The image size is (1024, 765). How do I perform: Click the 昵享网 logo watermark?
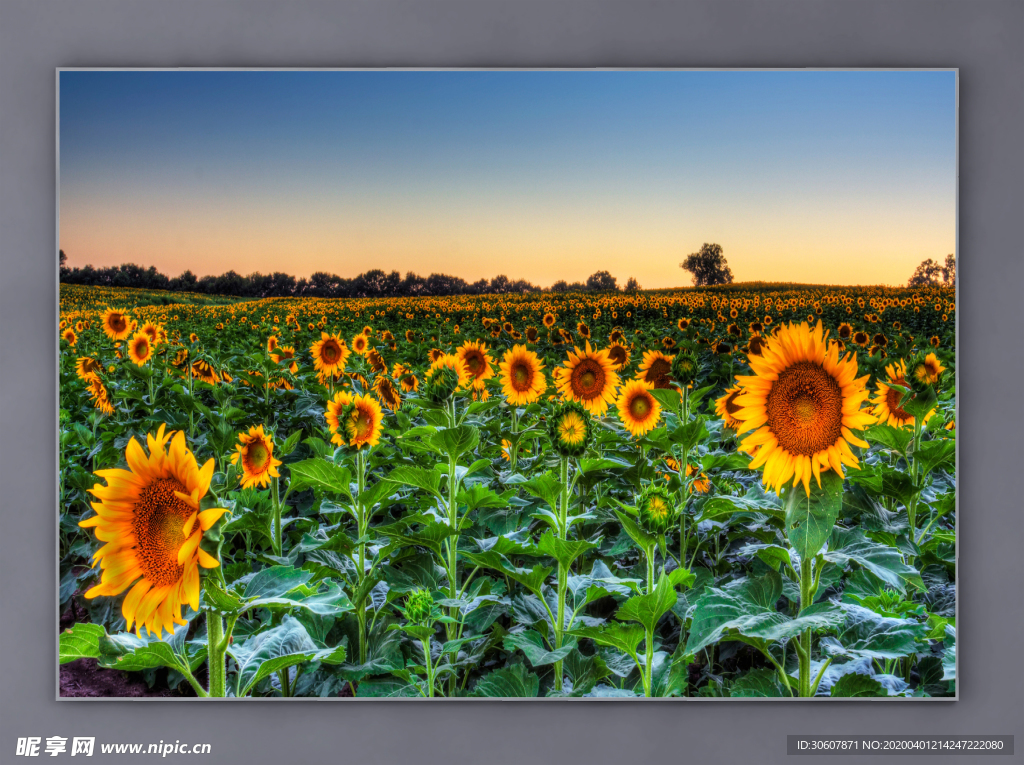pos(55,746)
